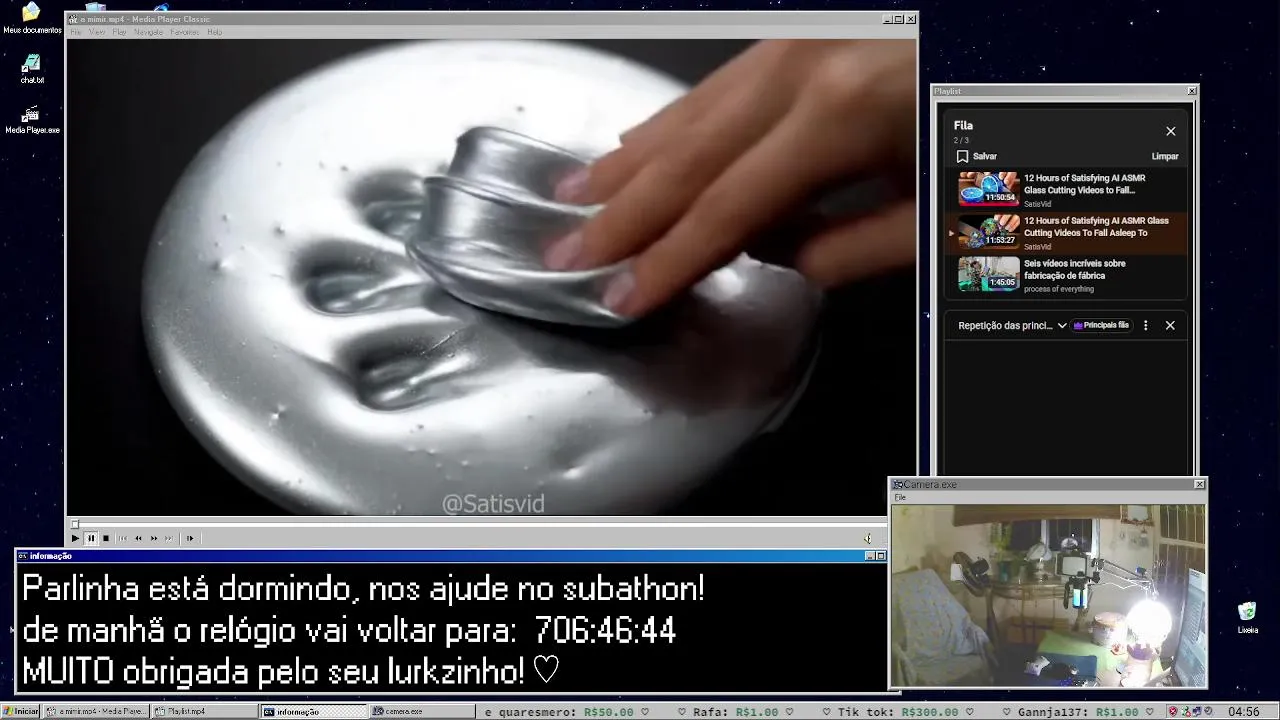
Task: Open File menu in Camera.exe window
Action: (x=900, y=497)
